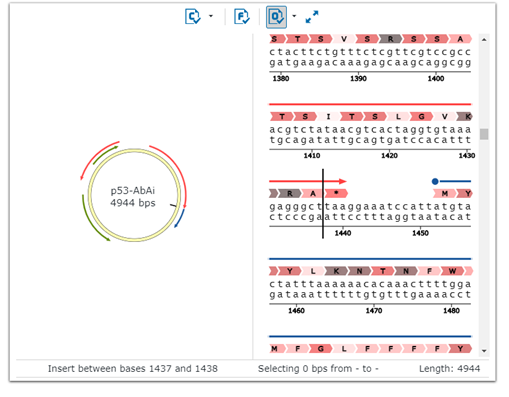Viewport: 509px width, 397px height.
Task: Click the scroll down arrow of sequence view
Action: (484, 350)
